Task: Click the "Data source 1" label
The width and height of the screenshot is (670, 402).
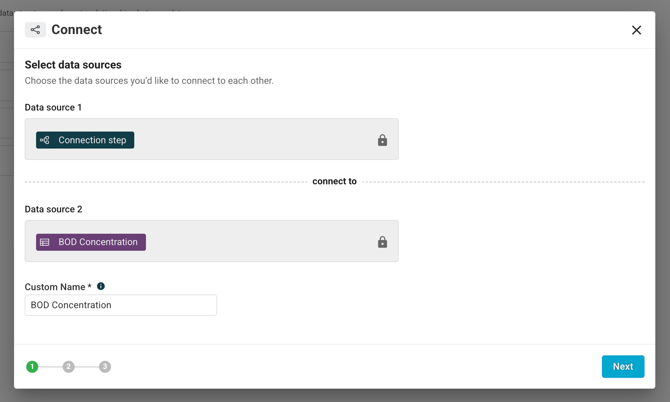Action: point(53,107)
